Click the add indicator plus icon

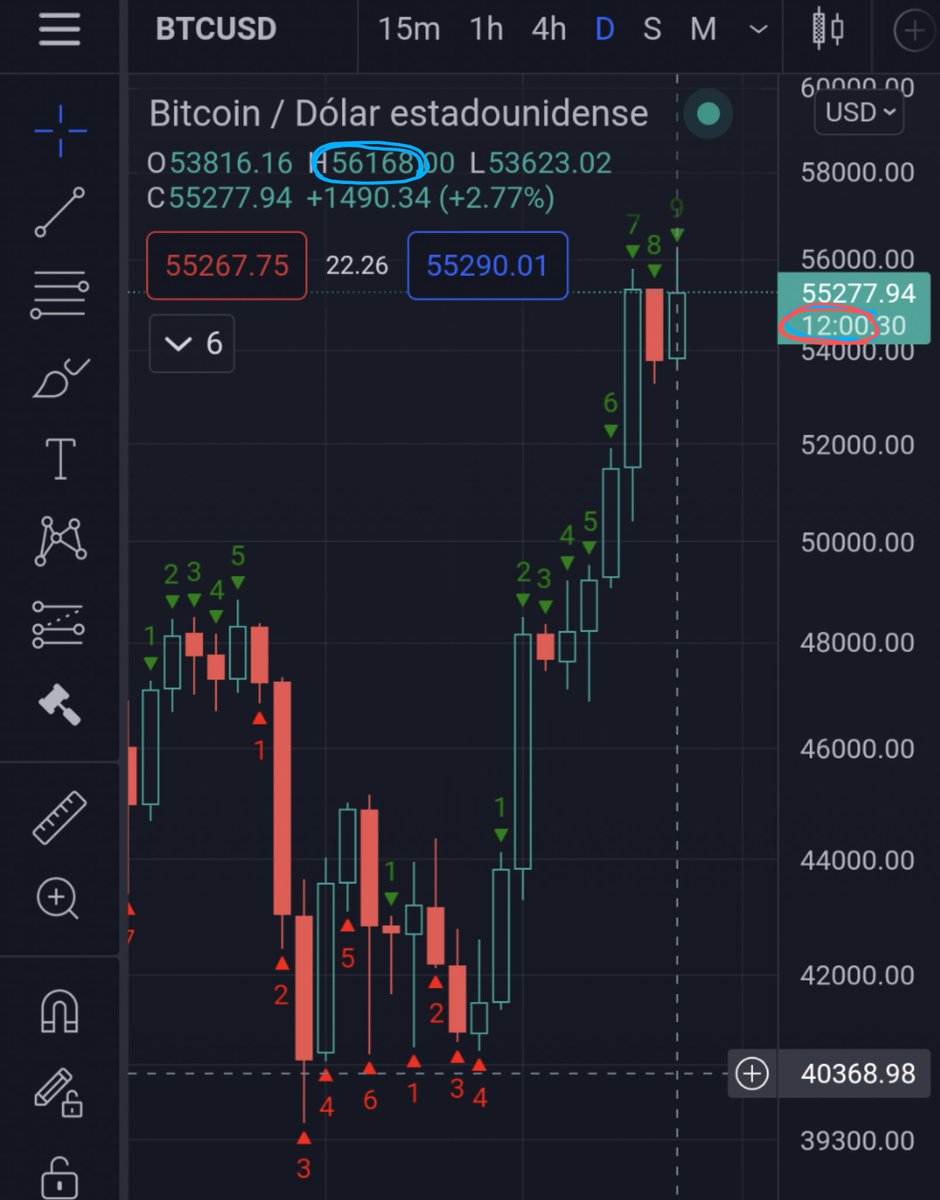tap(915, 30)
